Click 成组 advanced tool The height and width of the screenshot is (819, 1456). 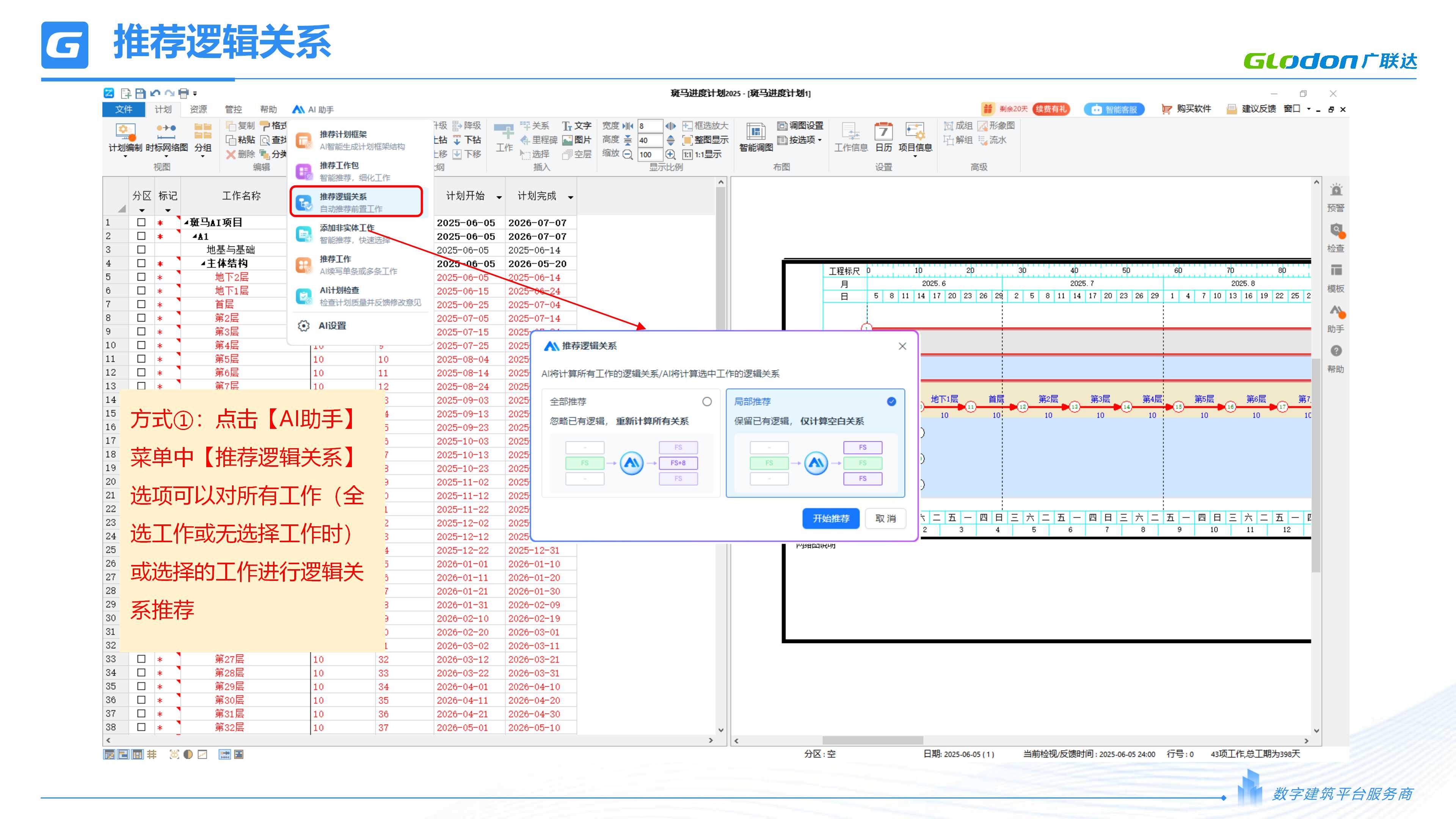[958, 126]
